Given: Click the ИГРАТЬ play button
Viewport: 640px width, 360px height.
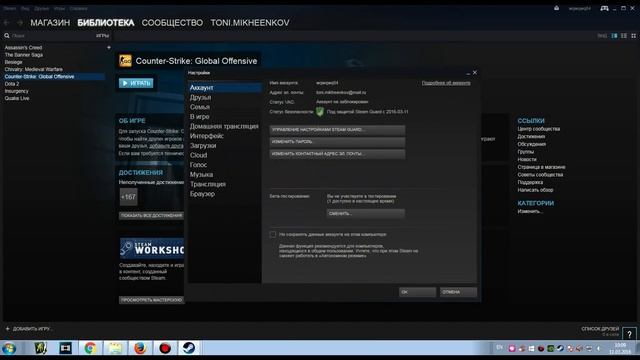Looking at the screenshot, I should click(x=136, y=83).
